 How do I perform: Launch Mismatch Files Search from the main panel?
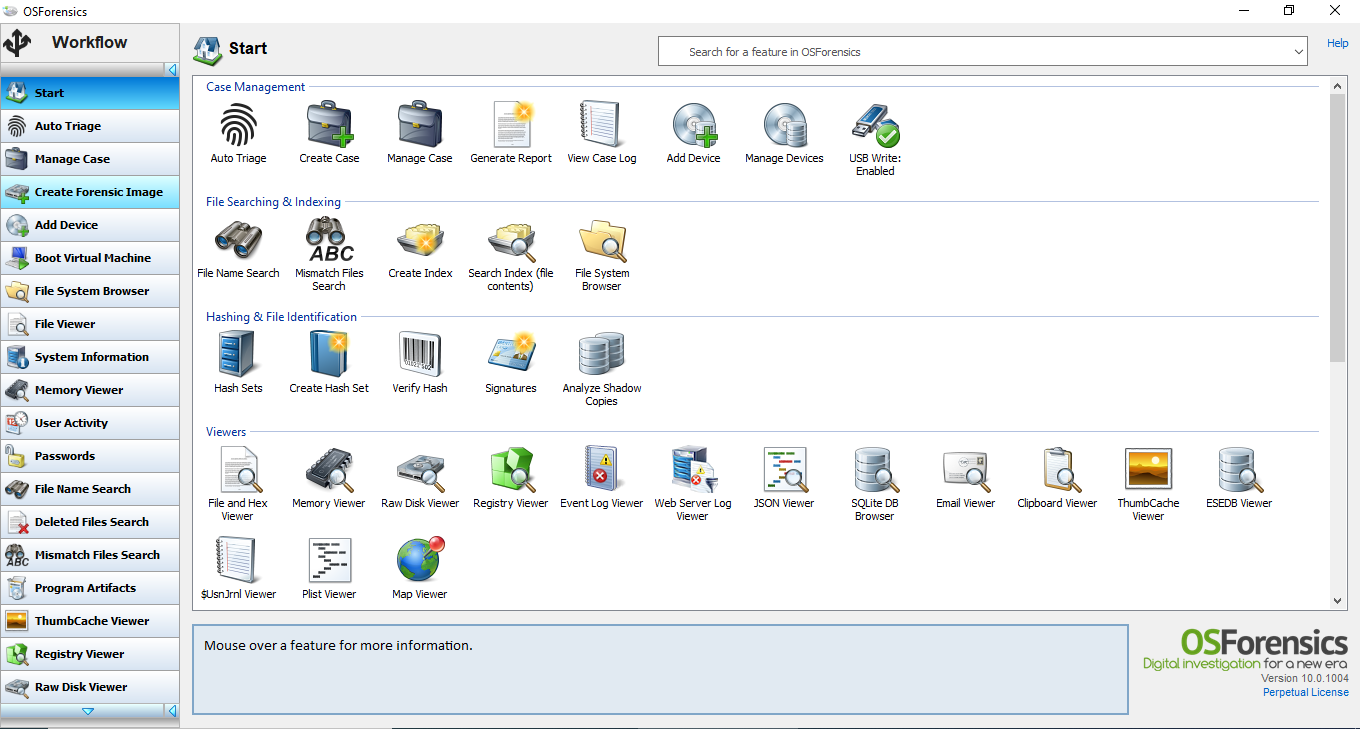tap(329, 241)
